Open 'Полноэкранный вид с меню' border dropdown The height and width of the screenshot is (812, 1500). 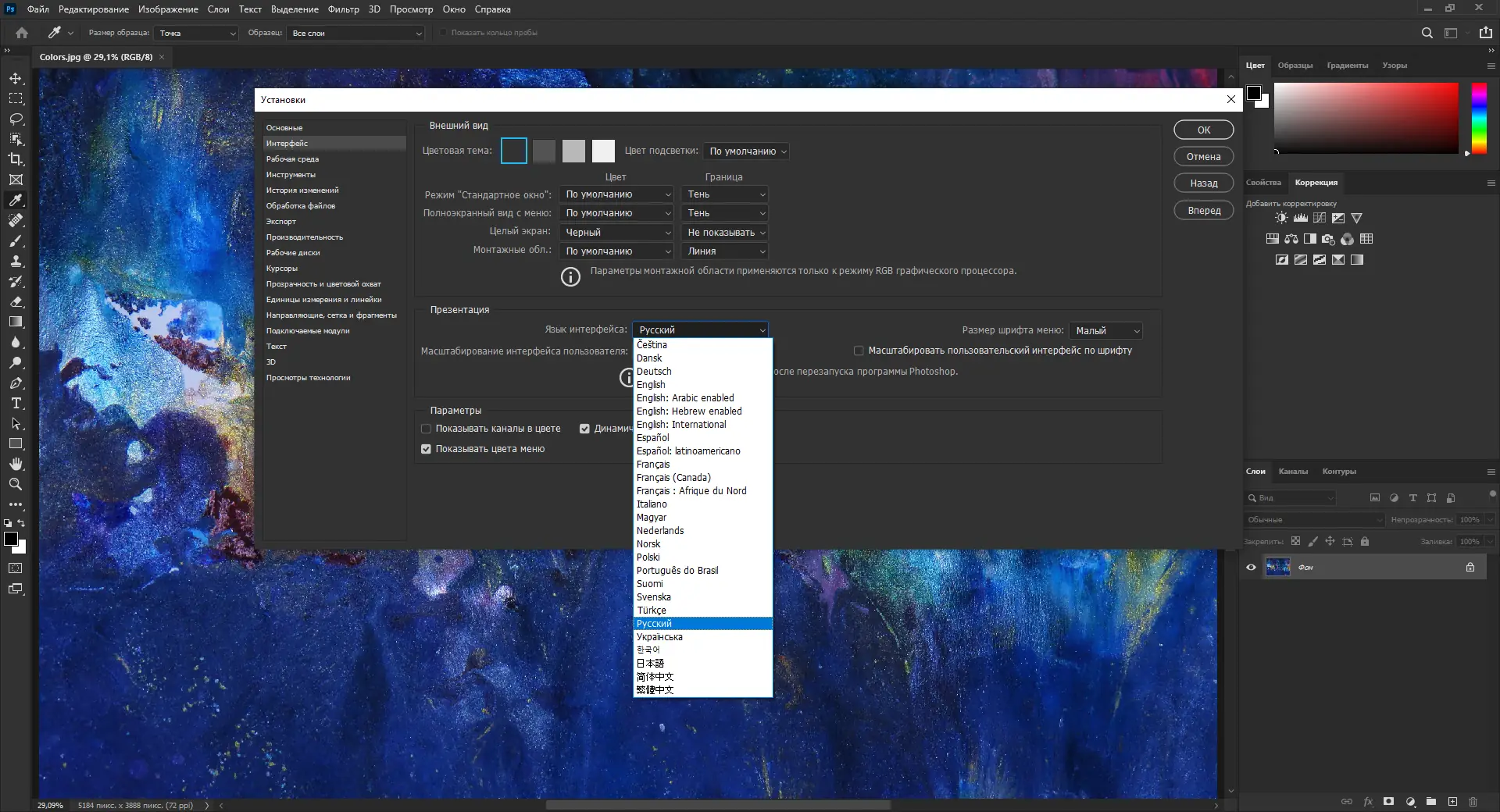click(724, 213)
